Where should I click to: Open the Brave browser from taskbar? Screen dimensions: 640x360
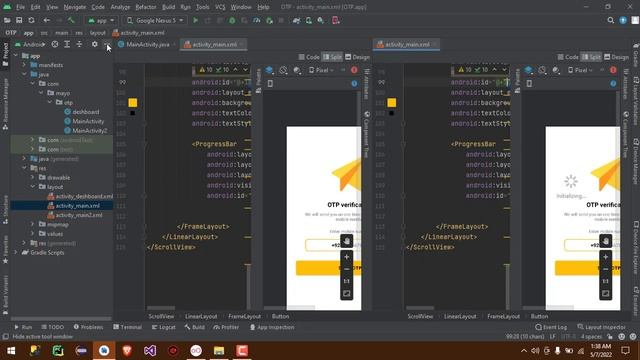127,351
